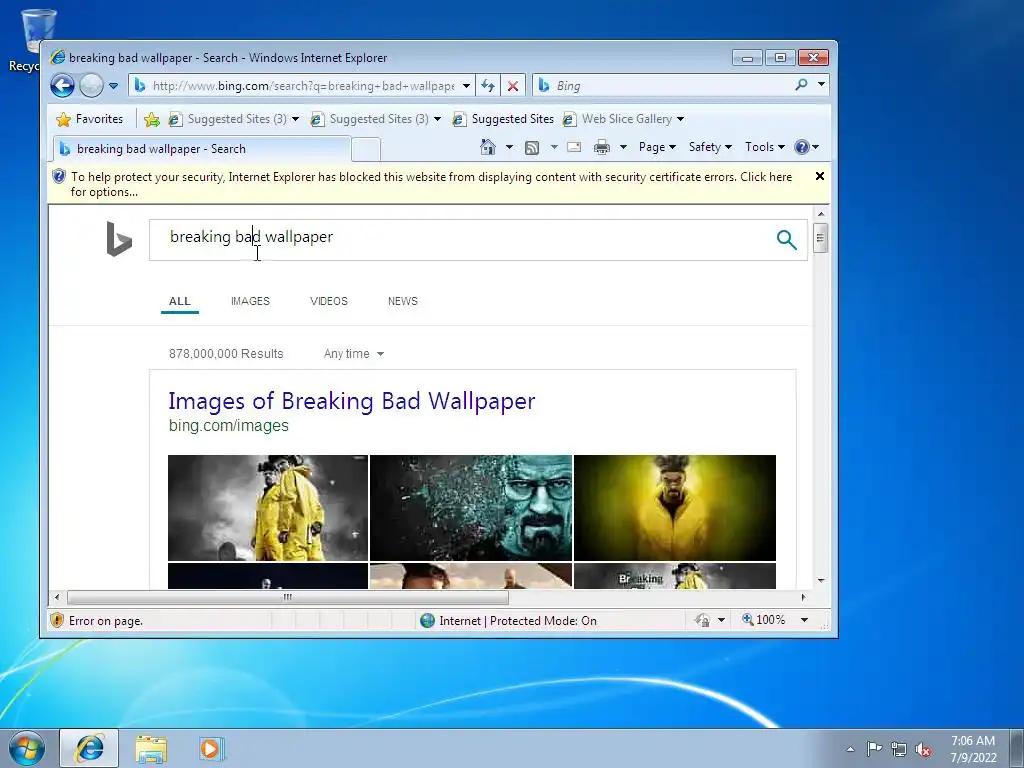1024x768 pixels.
Task: Expand Web Slice Gallery dropdown arrow
Action: pos(680,119)
